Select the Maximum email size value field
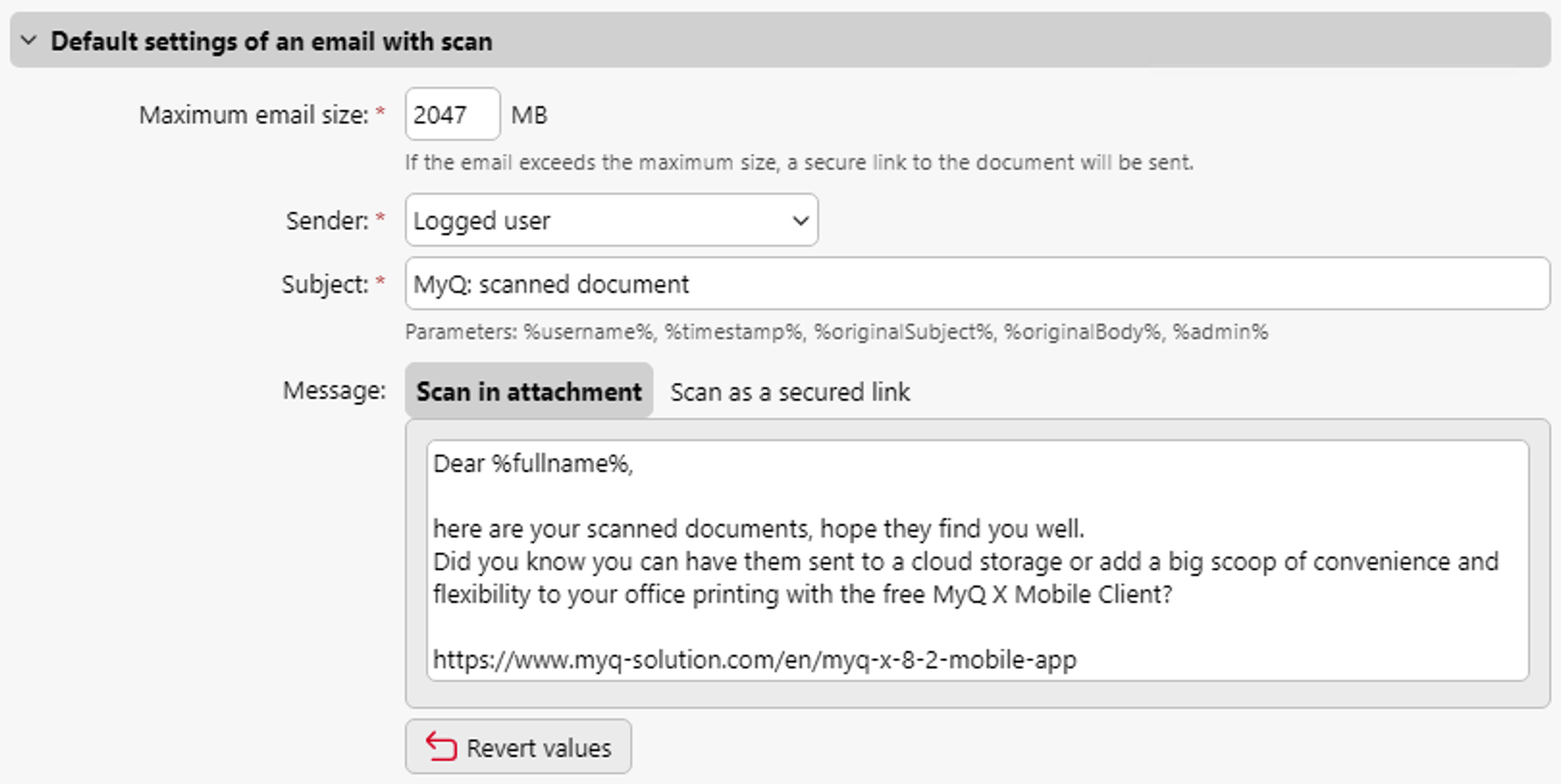 [451, 114]
